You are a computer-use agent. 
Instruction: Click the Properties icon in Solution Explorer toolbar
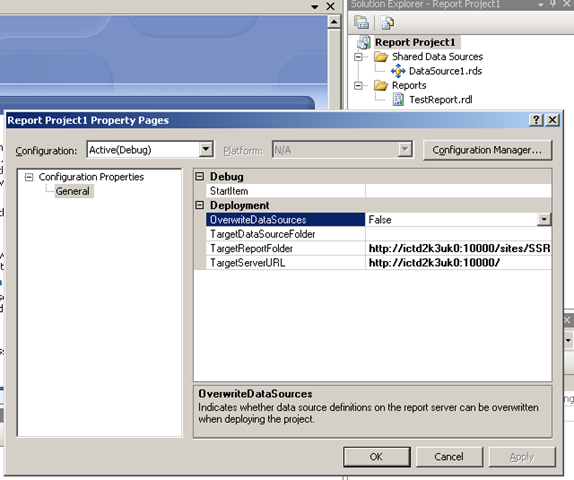coord(361,23)
